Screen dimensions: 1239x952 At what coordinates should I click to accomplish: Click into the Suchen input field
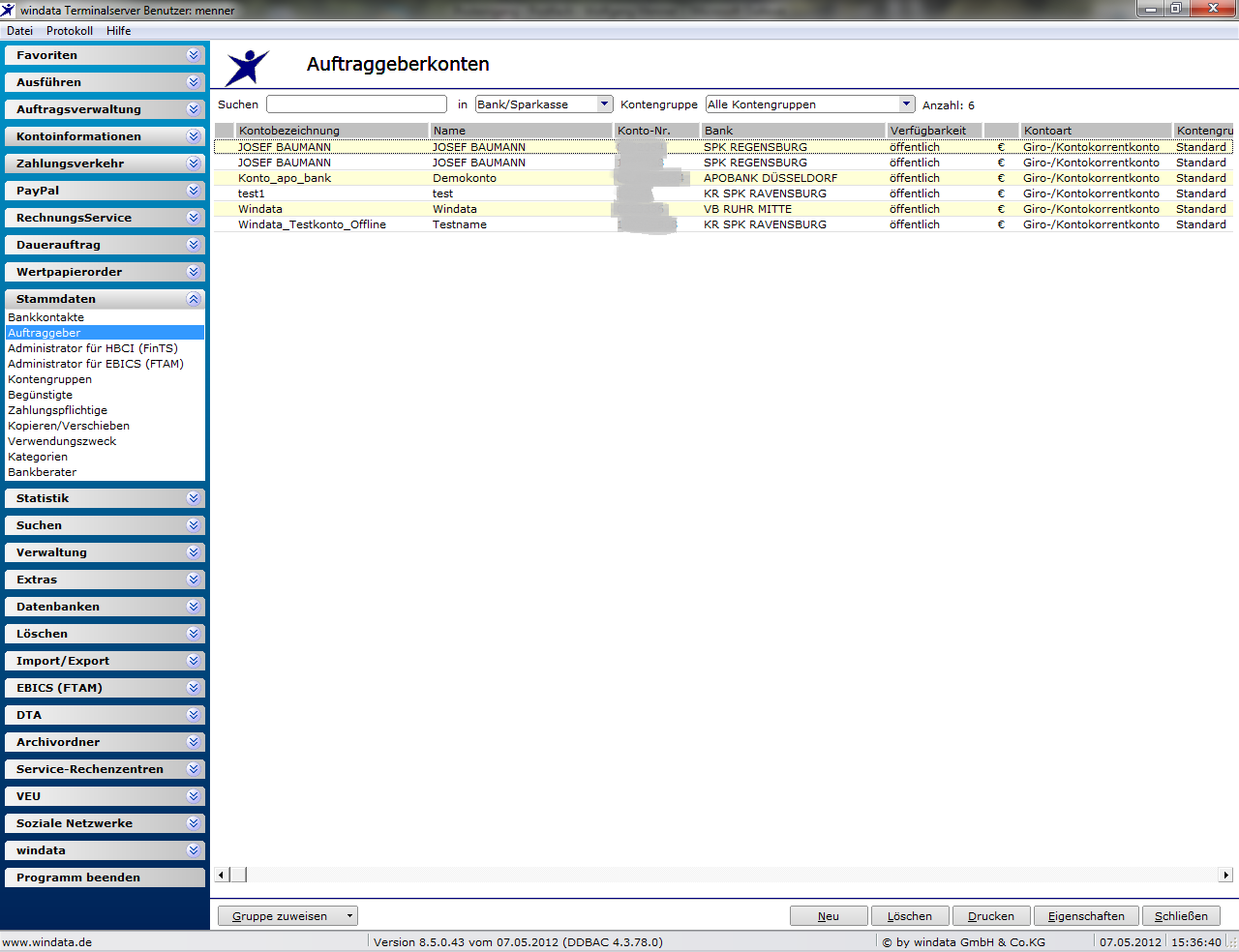click(356, 104)
